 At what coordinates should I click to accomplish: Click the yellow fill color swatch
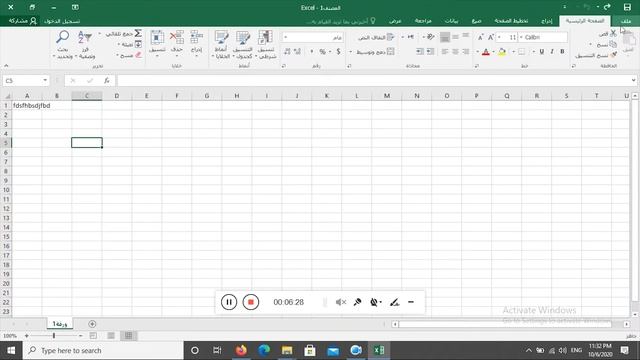pos(502,52)
